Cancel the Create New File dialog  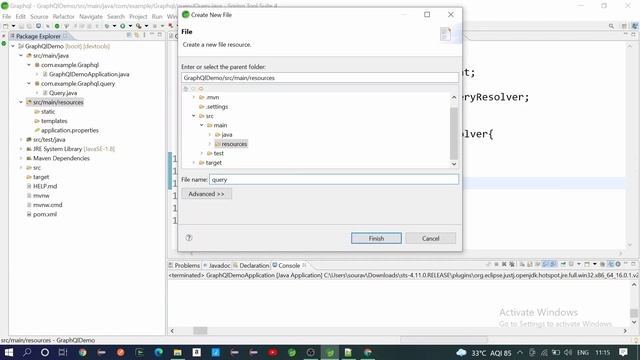[x=431, y=238]
